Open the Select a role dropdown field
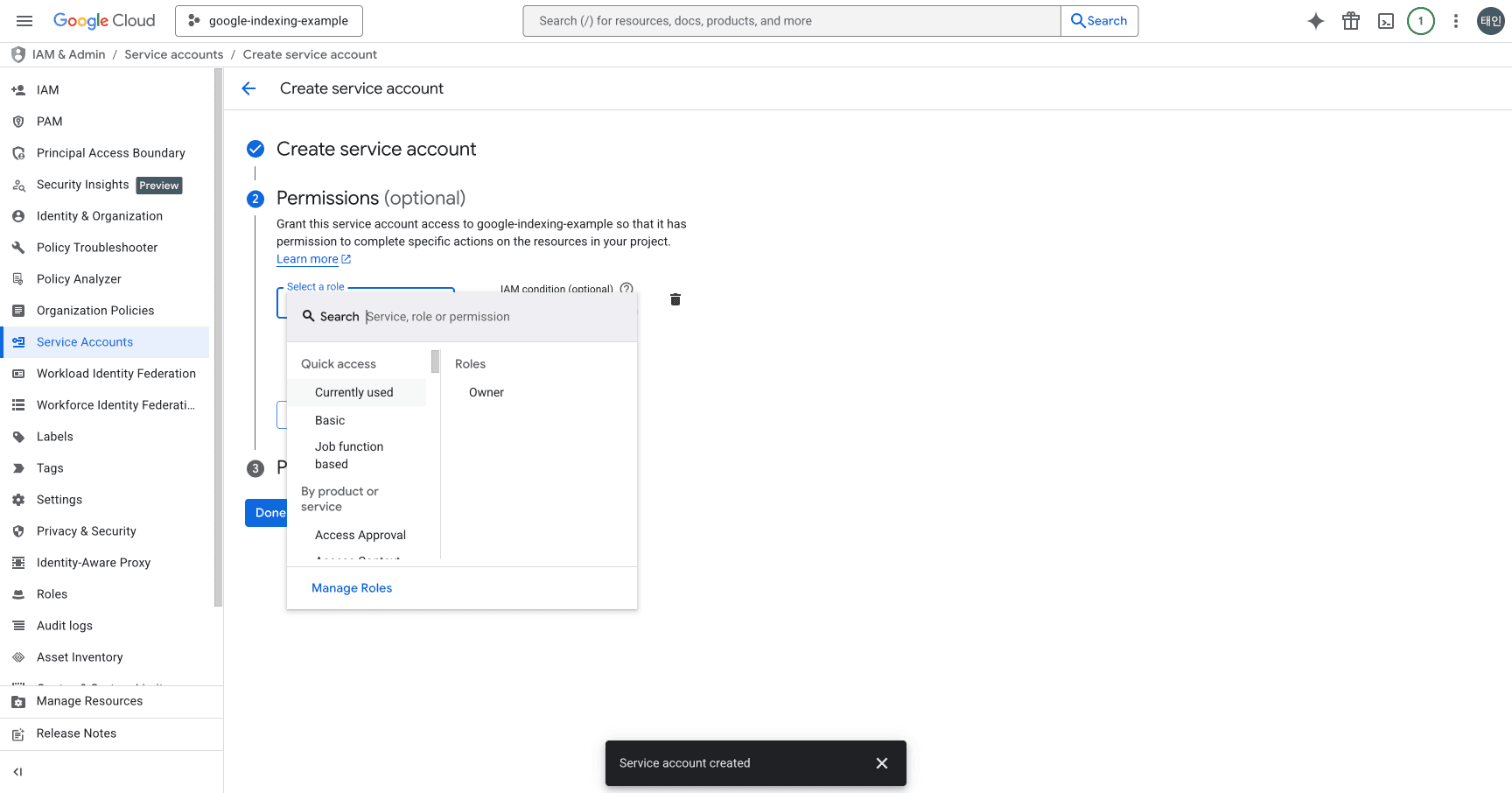 [365, 303]
